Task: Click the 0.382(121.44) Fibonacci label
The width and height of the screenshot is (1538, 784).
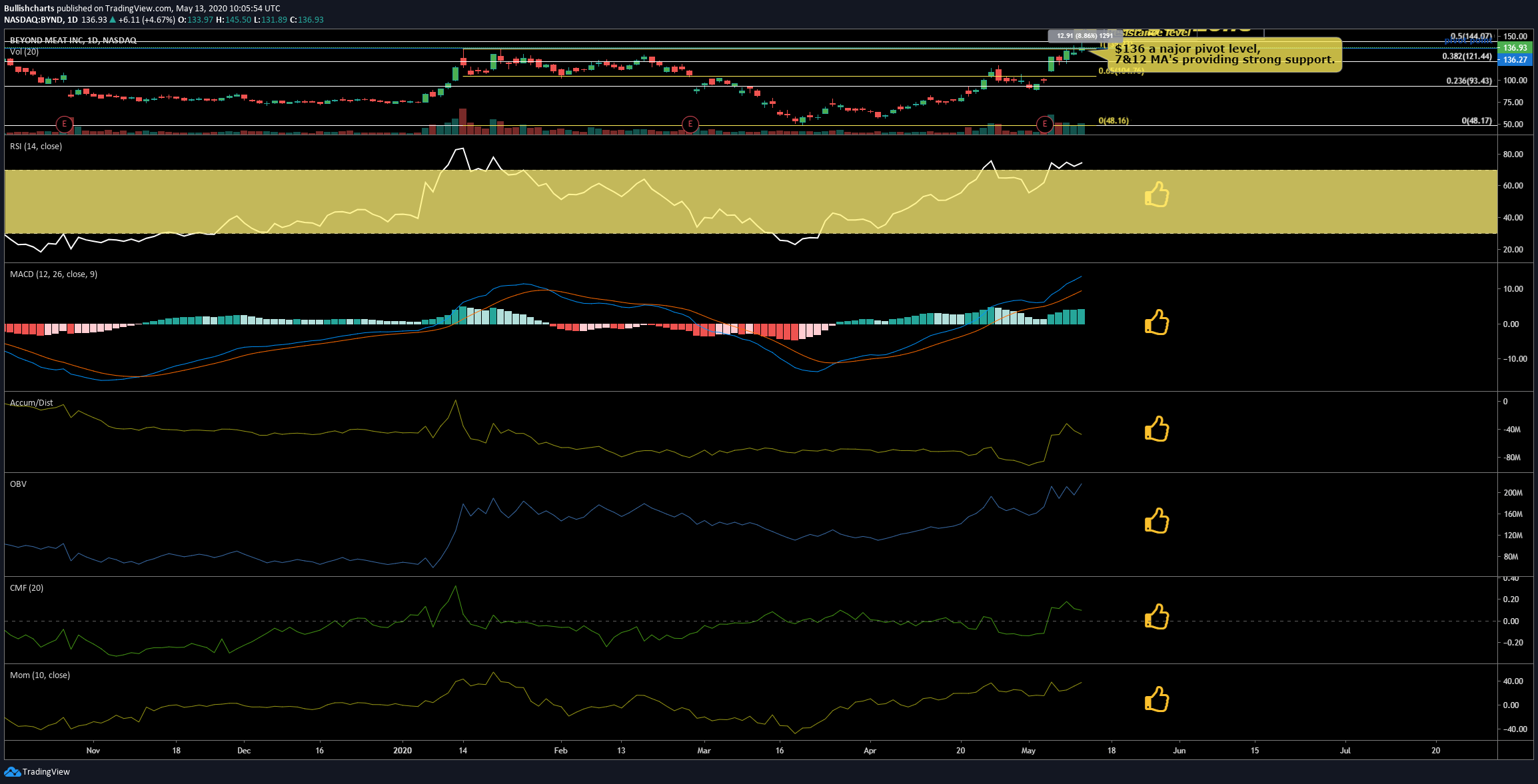Action: click(1467, 57)
